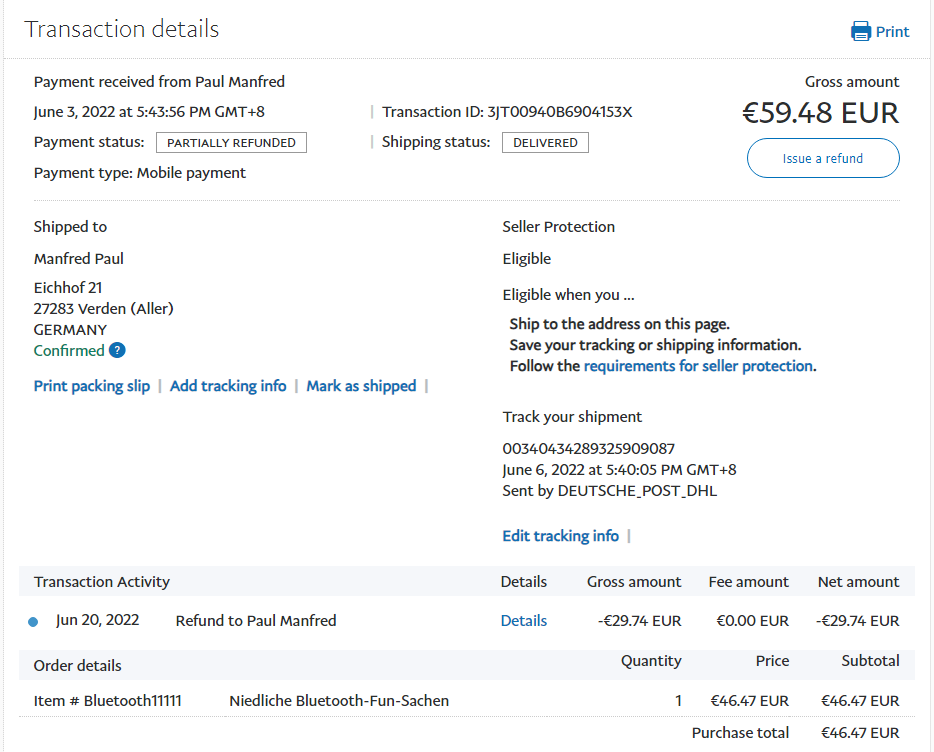This screenshot has height=752, width=934.
Task: Open the help icon beside Confirmed
Action: (x=117, y=350)
